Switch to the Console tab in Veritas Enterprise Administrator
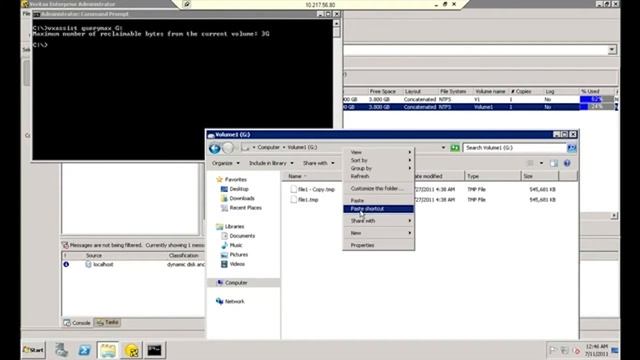 pos(77,323)
